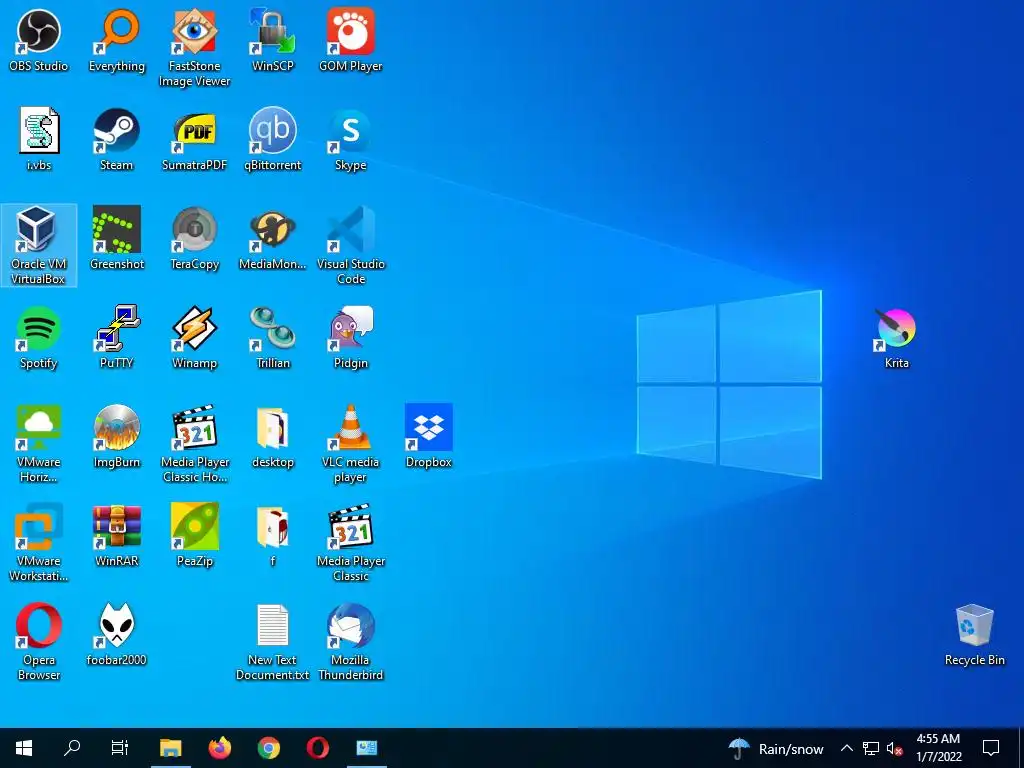
Task: Click the PeaZip shortcut
Action: 195,535
